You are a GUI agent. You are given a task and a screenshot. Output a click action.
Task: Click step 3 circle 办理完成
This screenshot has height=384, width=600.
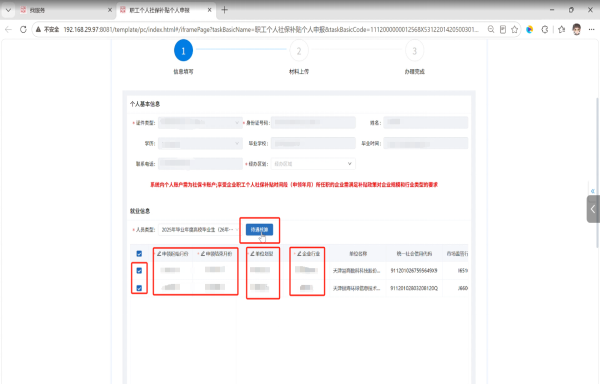click(x=414, y=50)
